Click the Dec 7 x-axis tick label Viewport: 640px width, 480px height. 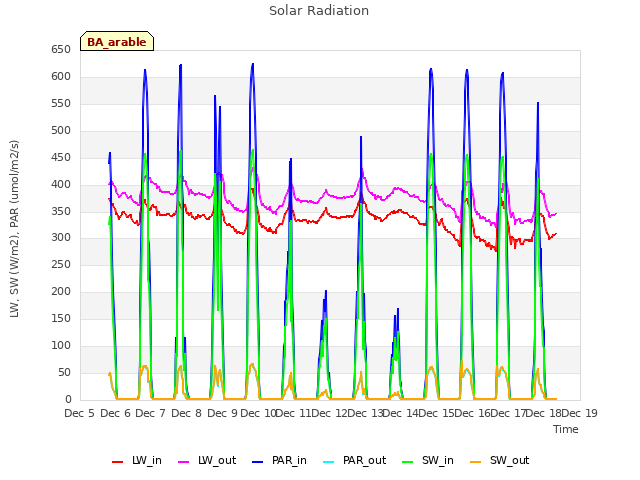click(151, 413)
